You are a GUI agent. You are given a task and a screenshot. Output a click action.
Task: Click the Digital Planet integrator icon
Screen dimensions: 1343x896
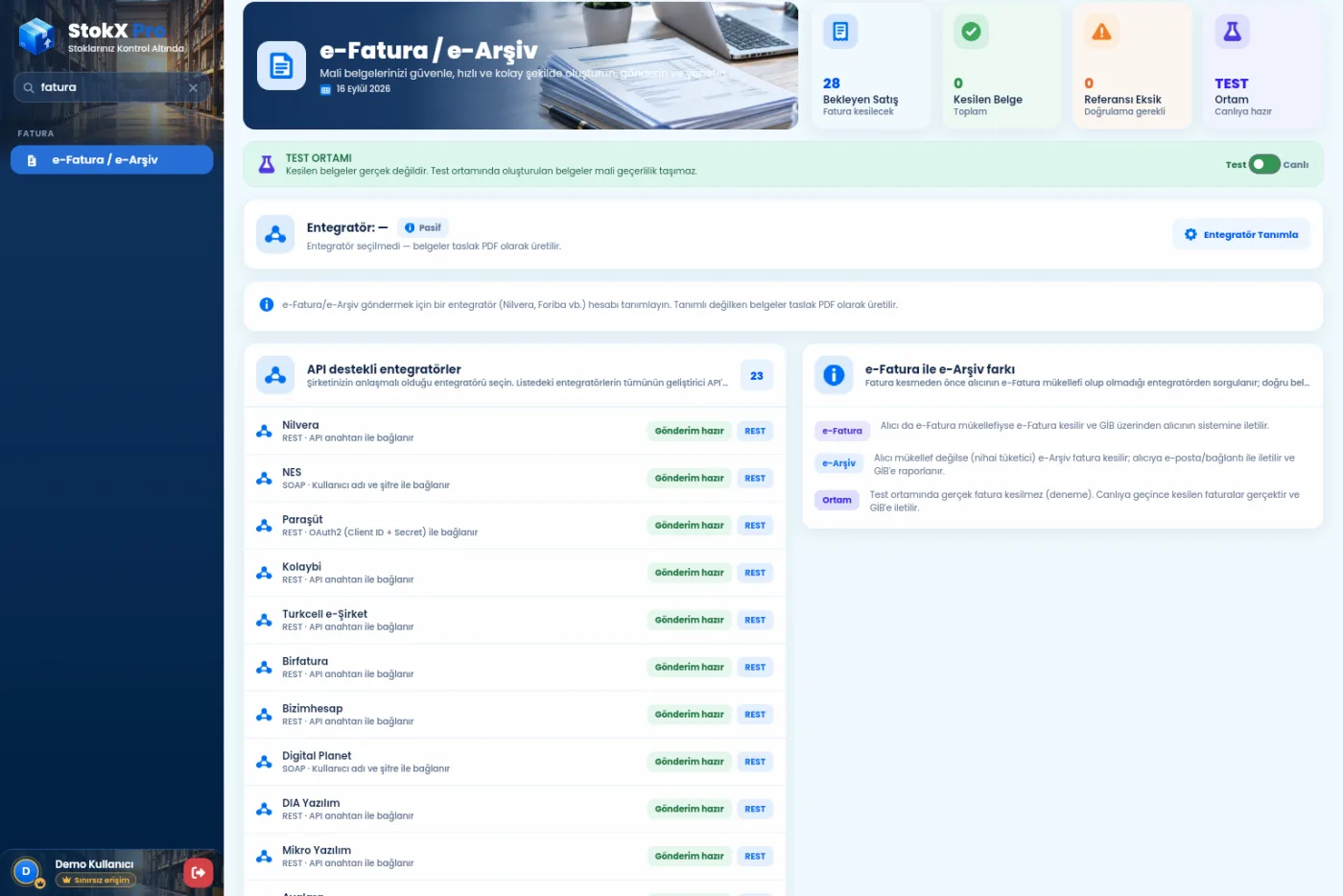pos(264,762)
